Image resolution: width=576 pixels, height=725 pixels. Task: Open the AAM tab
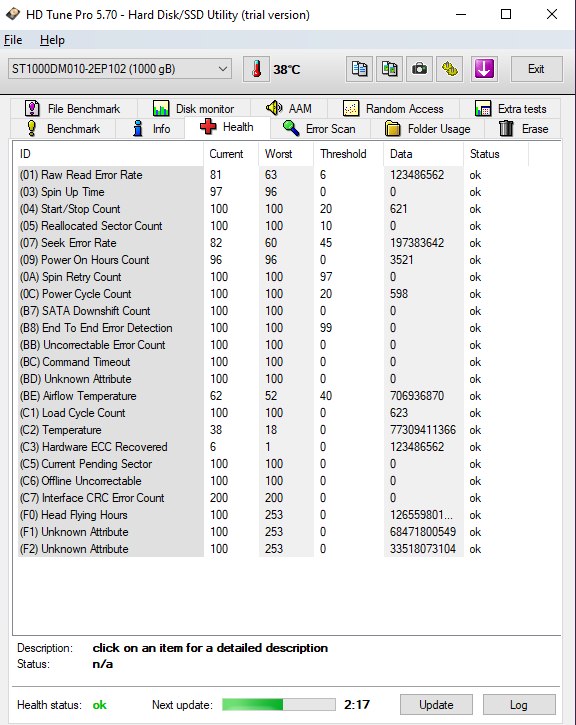pos(289,109)
